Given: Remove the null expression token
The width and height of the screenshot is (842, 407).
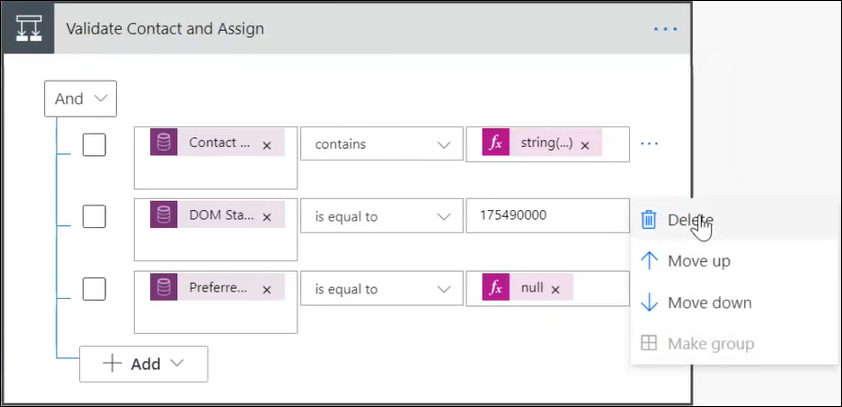Looking at the screenshot, I should tap(556, 289).
